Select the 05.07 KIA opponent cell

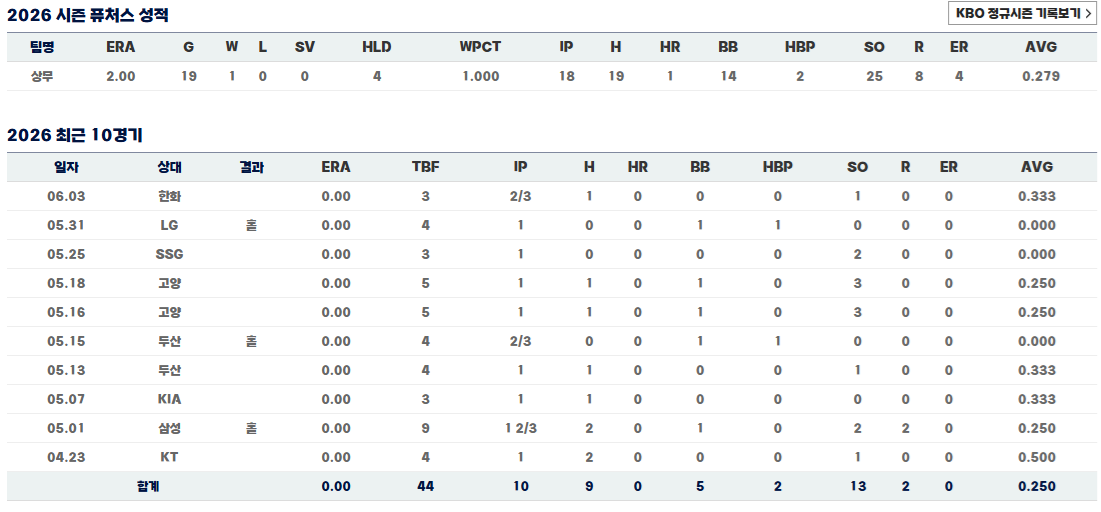[x=169, y=399]
